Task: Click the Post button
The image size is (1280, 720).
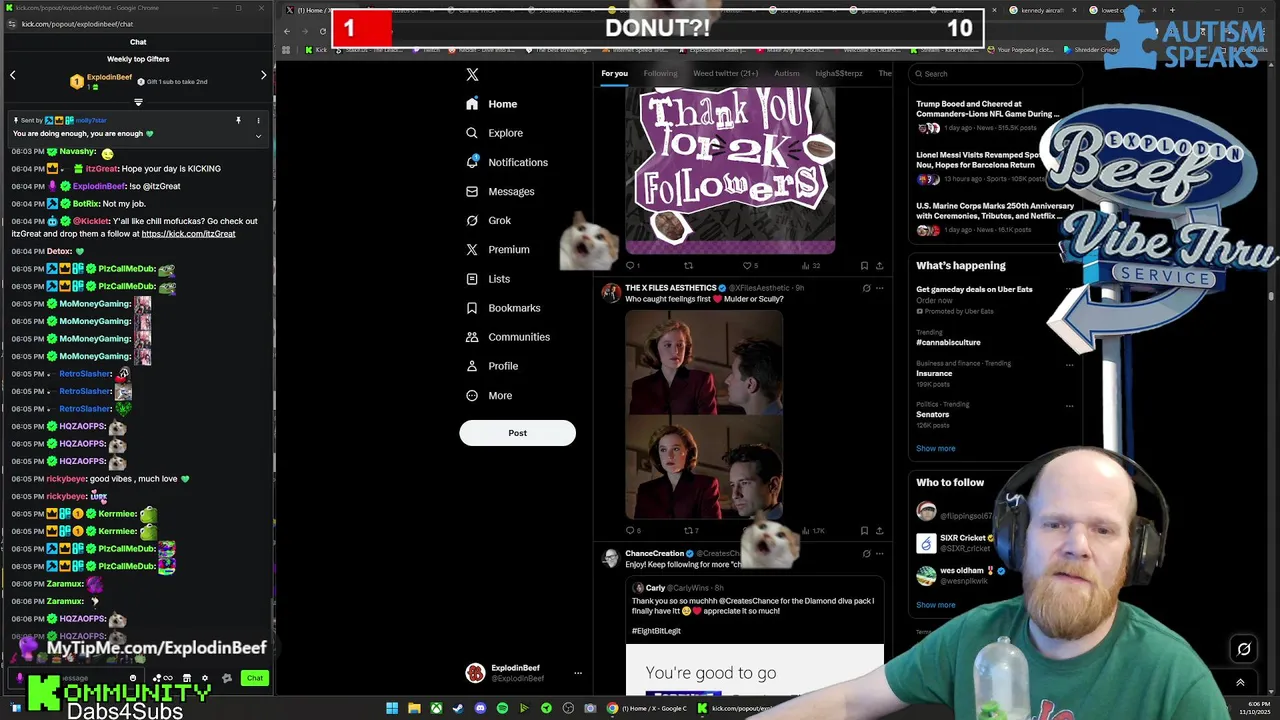Action: (517, 433)
